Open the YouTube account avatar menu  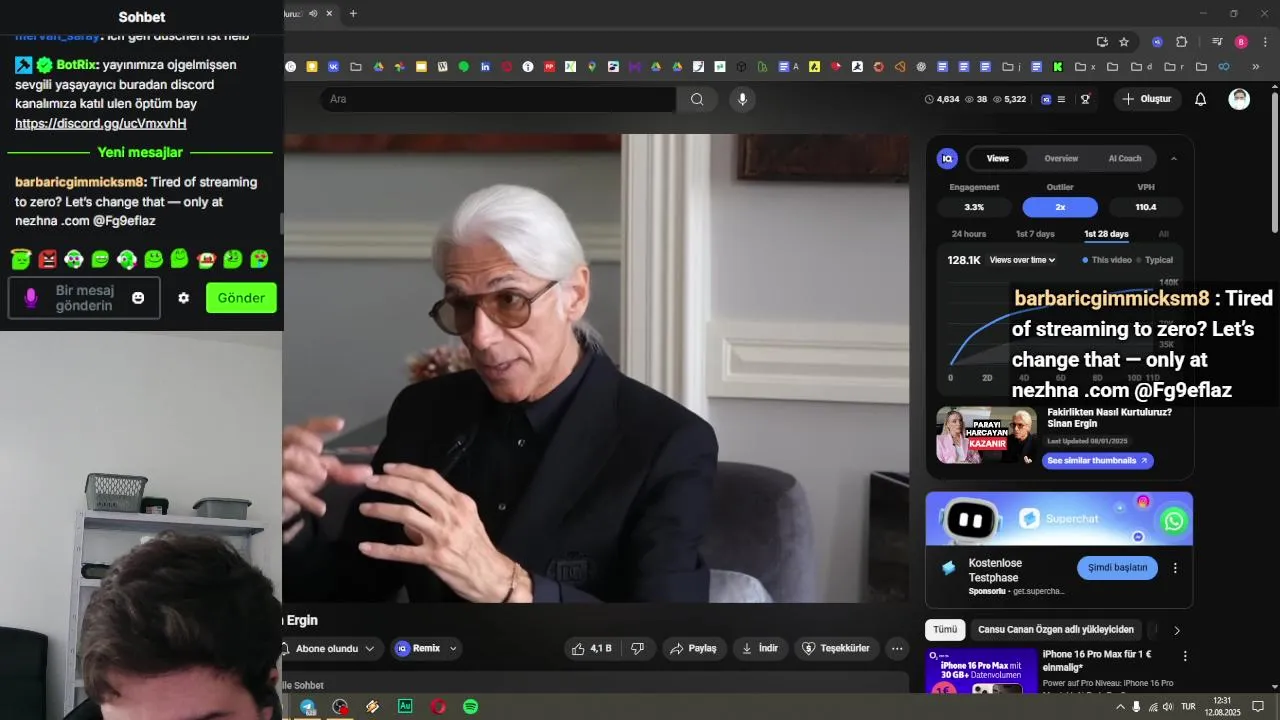[1239, 99]
